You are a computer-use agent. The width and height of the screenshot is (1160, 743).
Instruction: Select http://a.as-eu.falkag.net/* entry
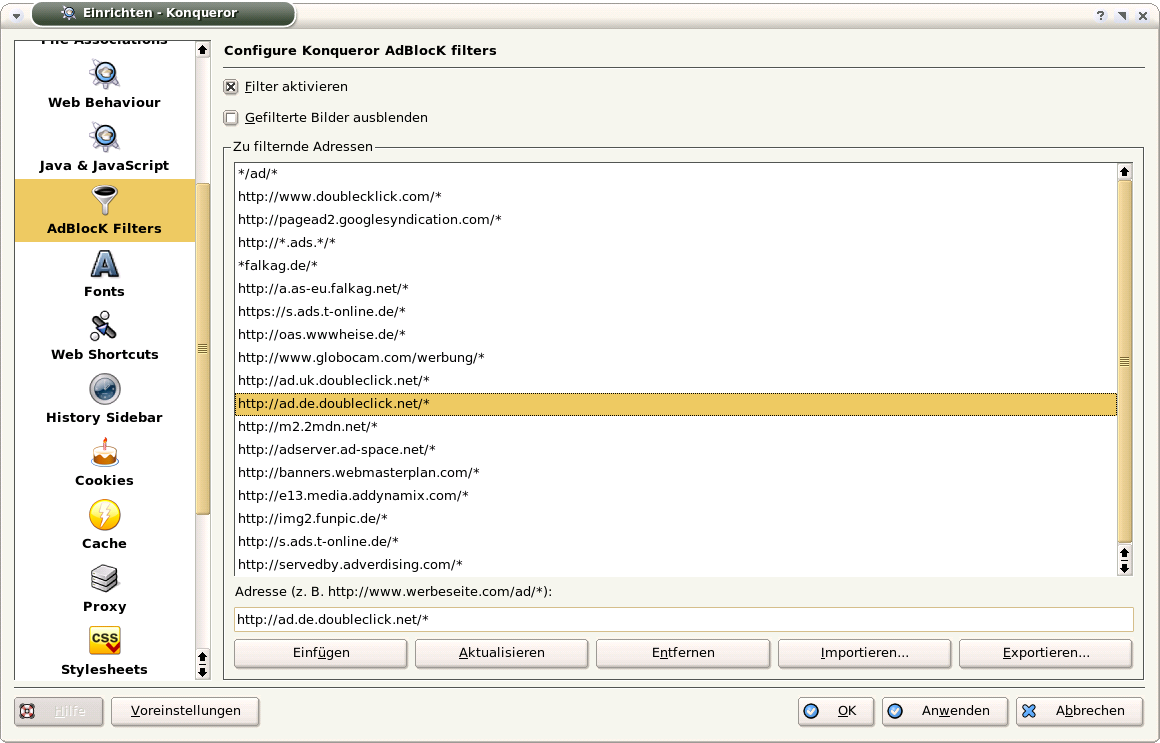[x=675, y=289]
